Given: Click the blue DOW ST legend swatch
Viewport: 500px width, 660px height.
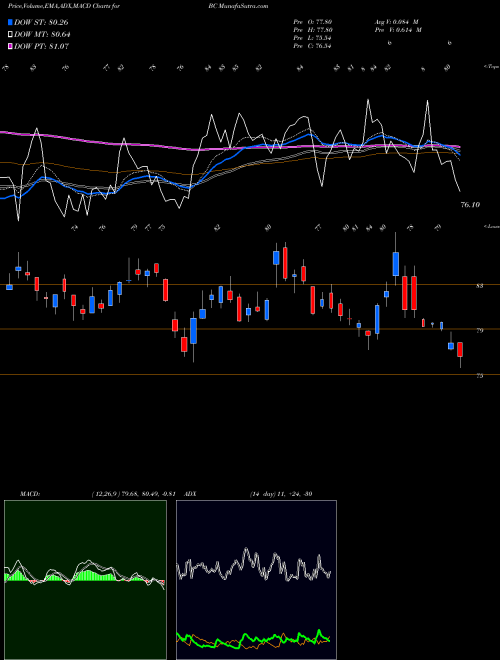Looking at the screenshot, I should [10, 22].
